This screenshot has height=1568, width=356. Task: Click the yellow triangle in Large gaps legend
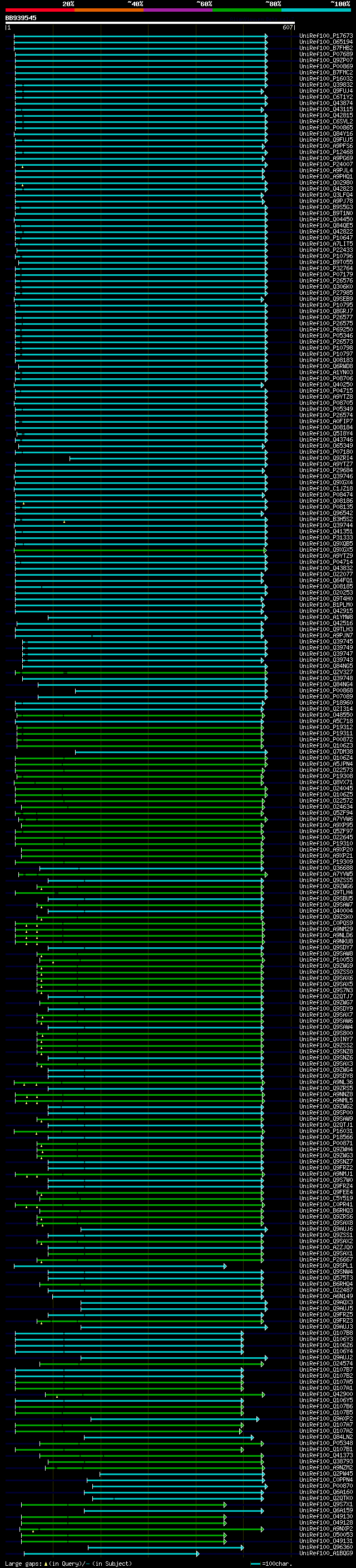click(x=46, y=1564)
